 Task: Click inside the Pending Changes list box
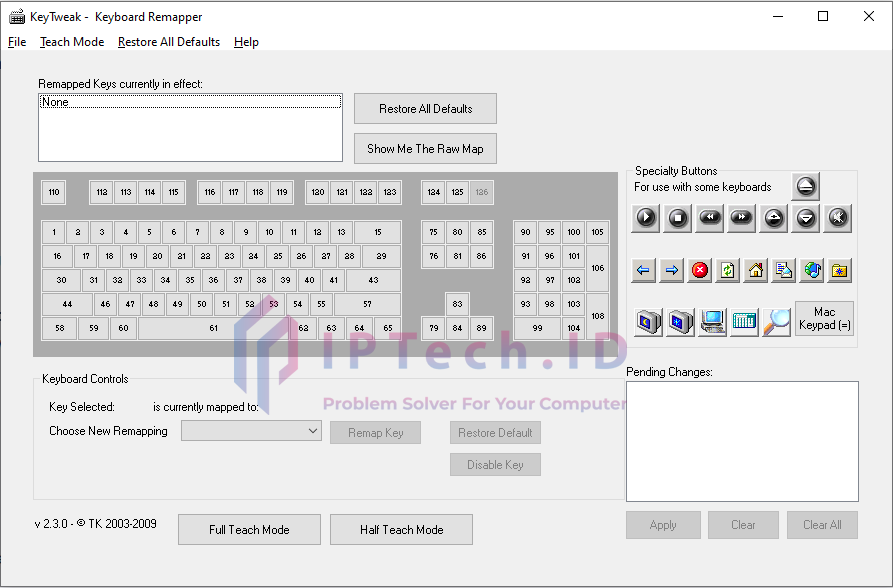click(743, 442)
